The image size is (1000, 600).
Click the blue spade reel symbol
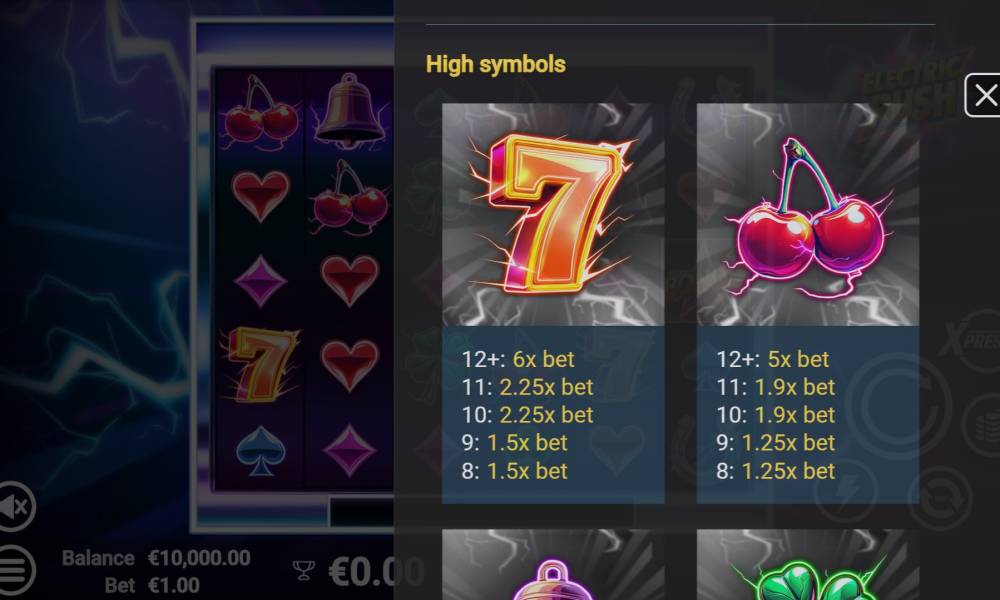(260, 450)
